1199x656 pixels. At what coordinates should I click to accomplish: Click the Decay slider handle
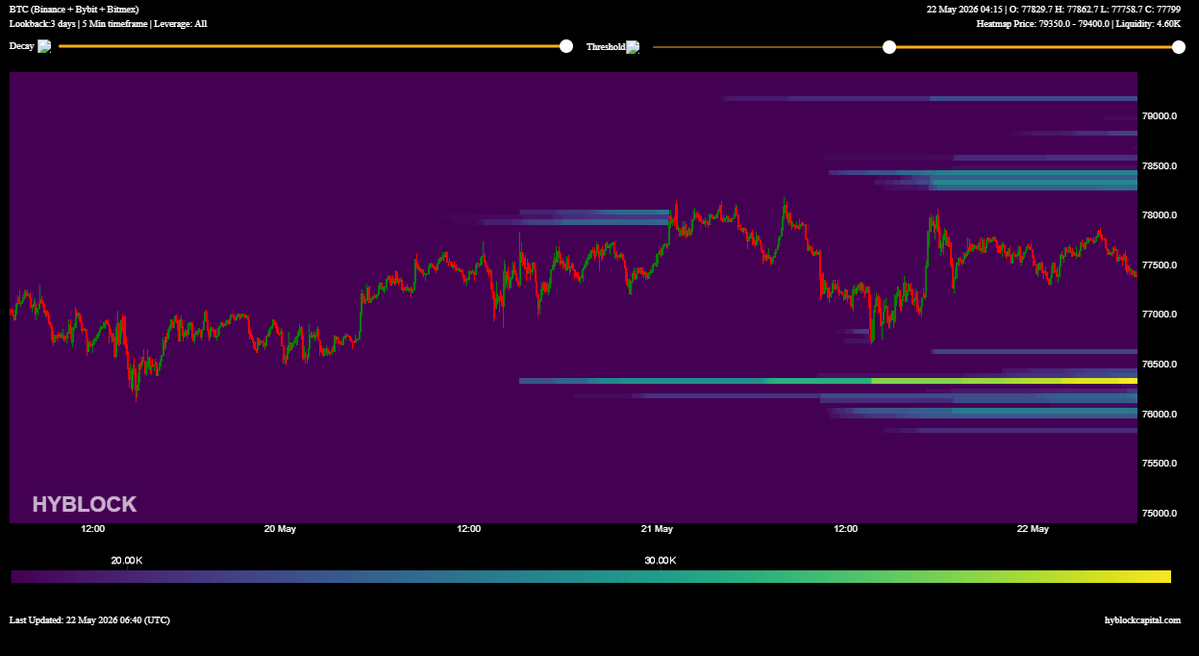click(x=566, y=47)
